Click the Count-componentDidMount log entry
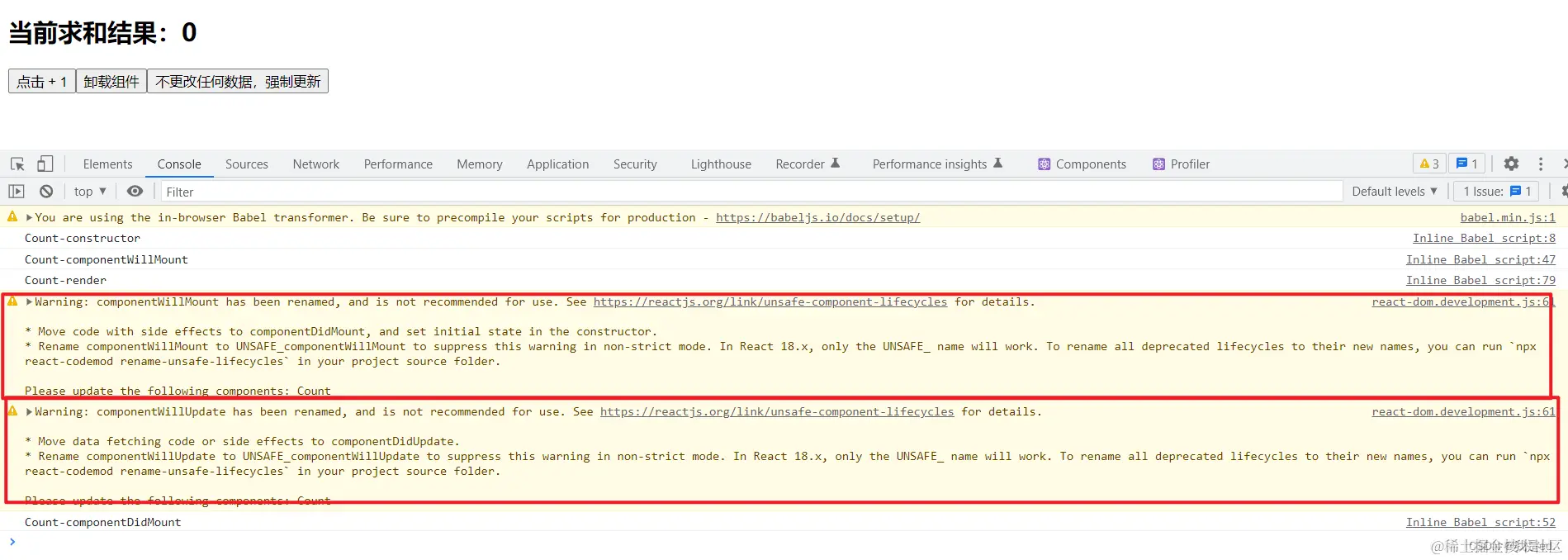 102,522
